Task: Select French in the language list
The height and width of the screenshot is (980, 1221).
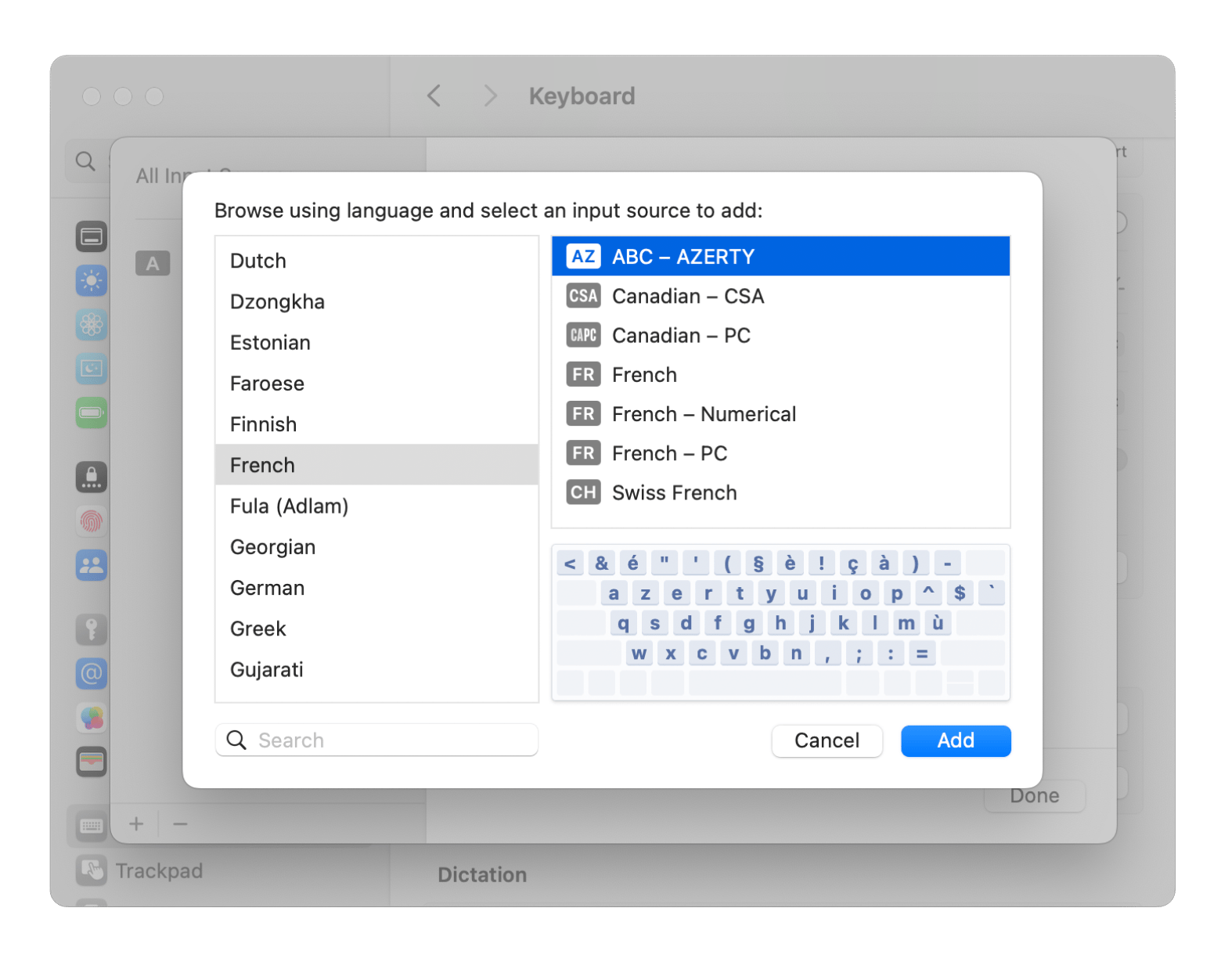Action: [x=376, y=465]
